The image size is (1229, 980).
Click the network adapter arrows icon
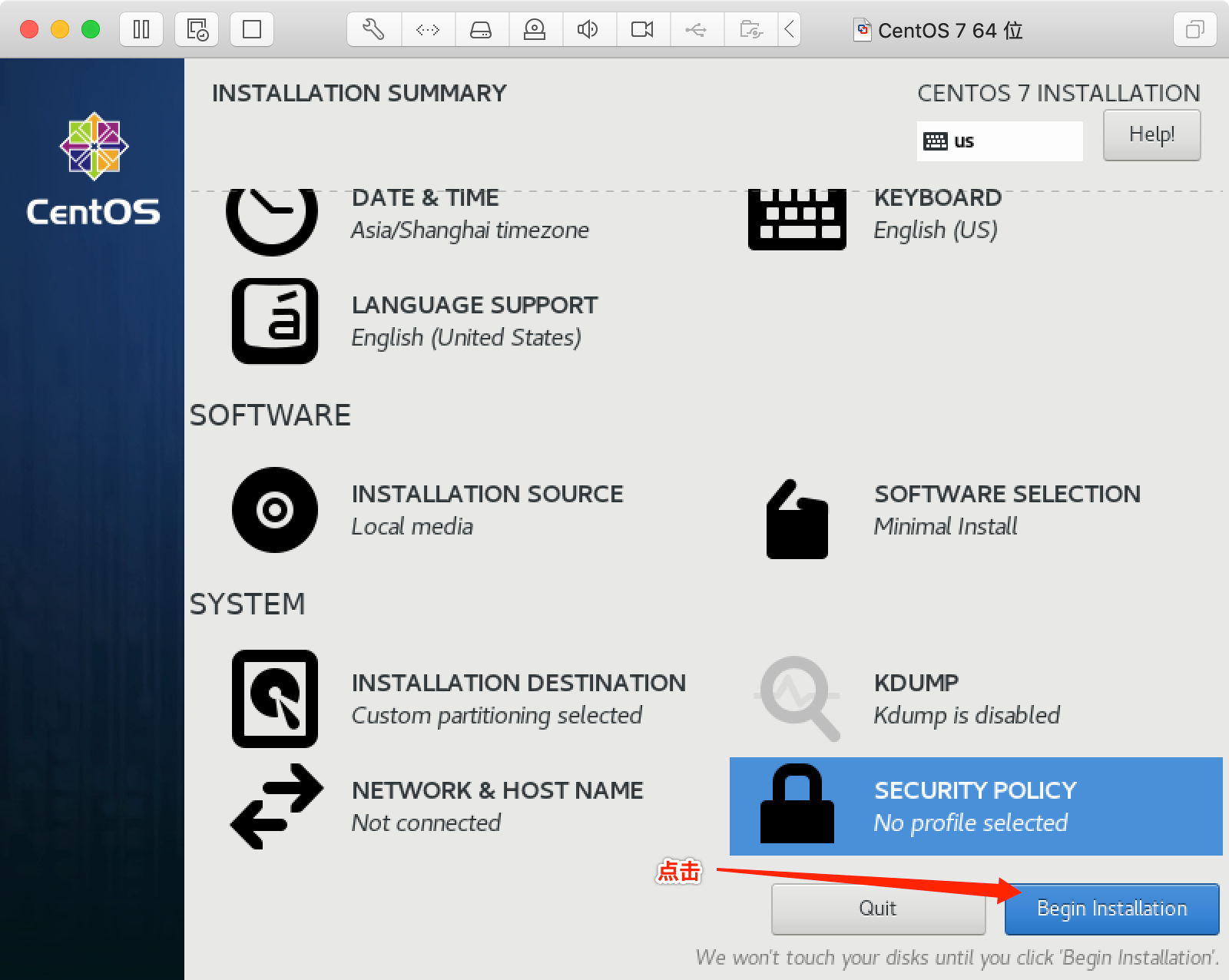click(x=428, y=30)
